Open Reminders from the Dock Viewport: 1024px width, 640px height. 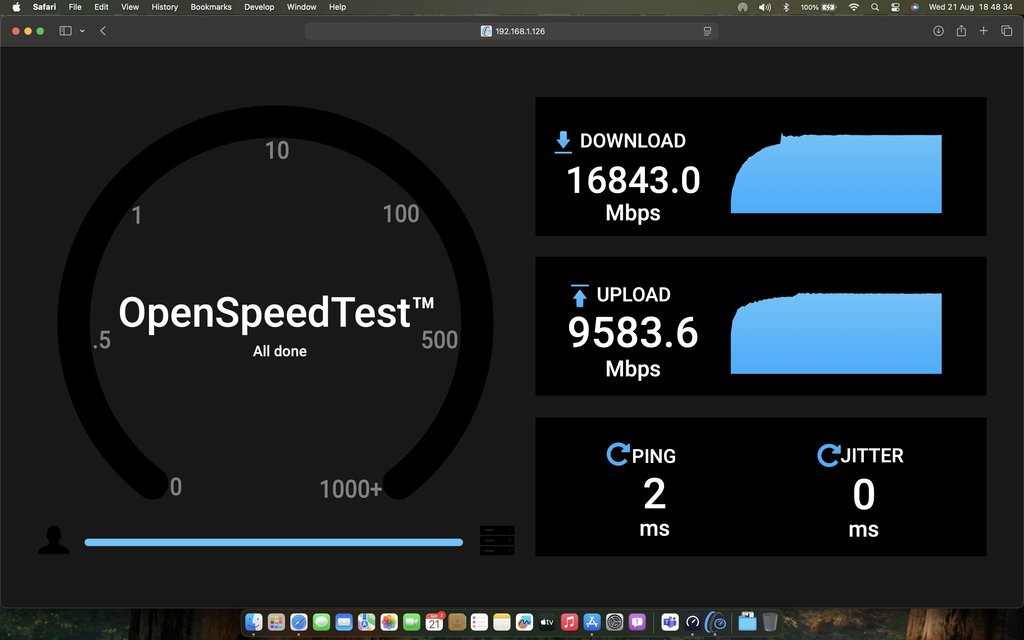[479, 622]
